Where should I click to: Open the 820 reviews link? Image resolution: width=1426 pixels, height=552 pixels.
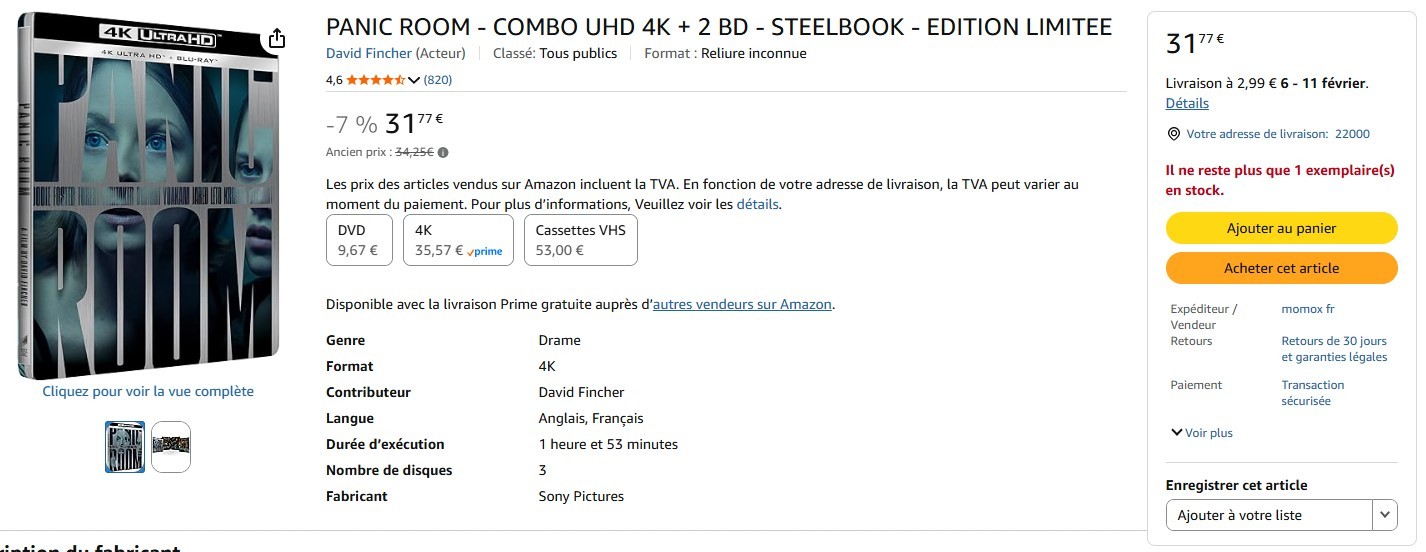[x=438, y=80]
